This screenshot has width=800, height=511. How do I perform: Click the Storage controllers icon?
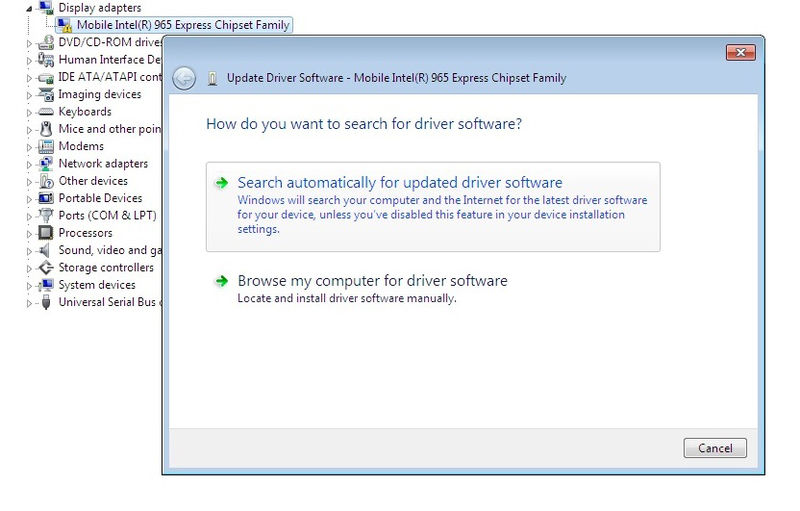click(x=45, y=267)
